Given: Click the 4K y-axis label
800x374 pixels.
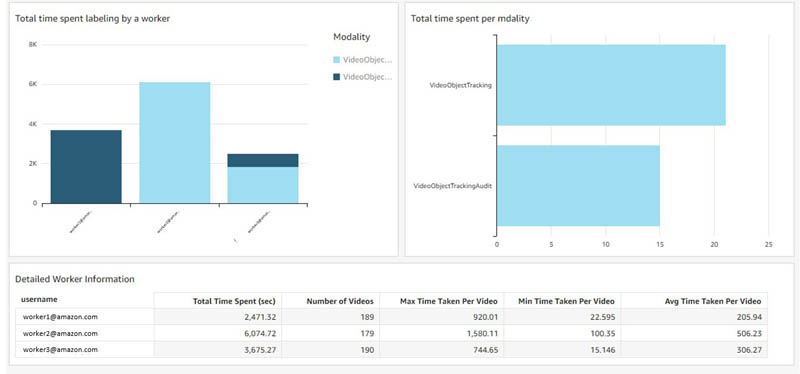Looking at the screenshot, I should 33,124.
